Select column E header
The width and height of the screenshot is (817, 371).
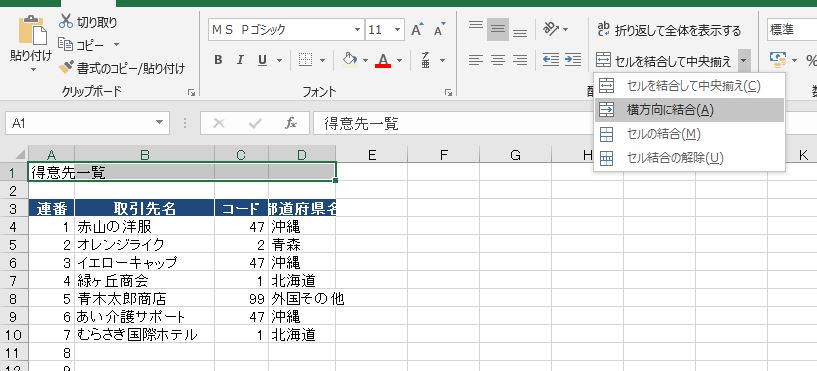point(372,154)
